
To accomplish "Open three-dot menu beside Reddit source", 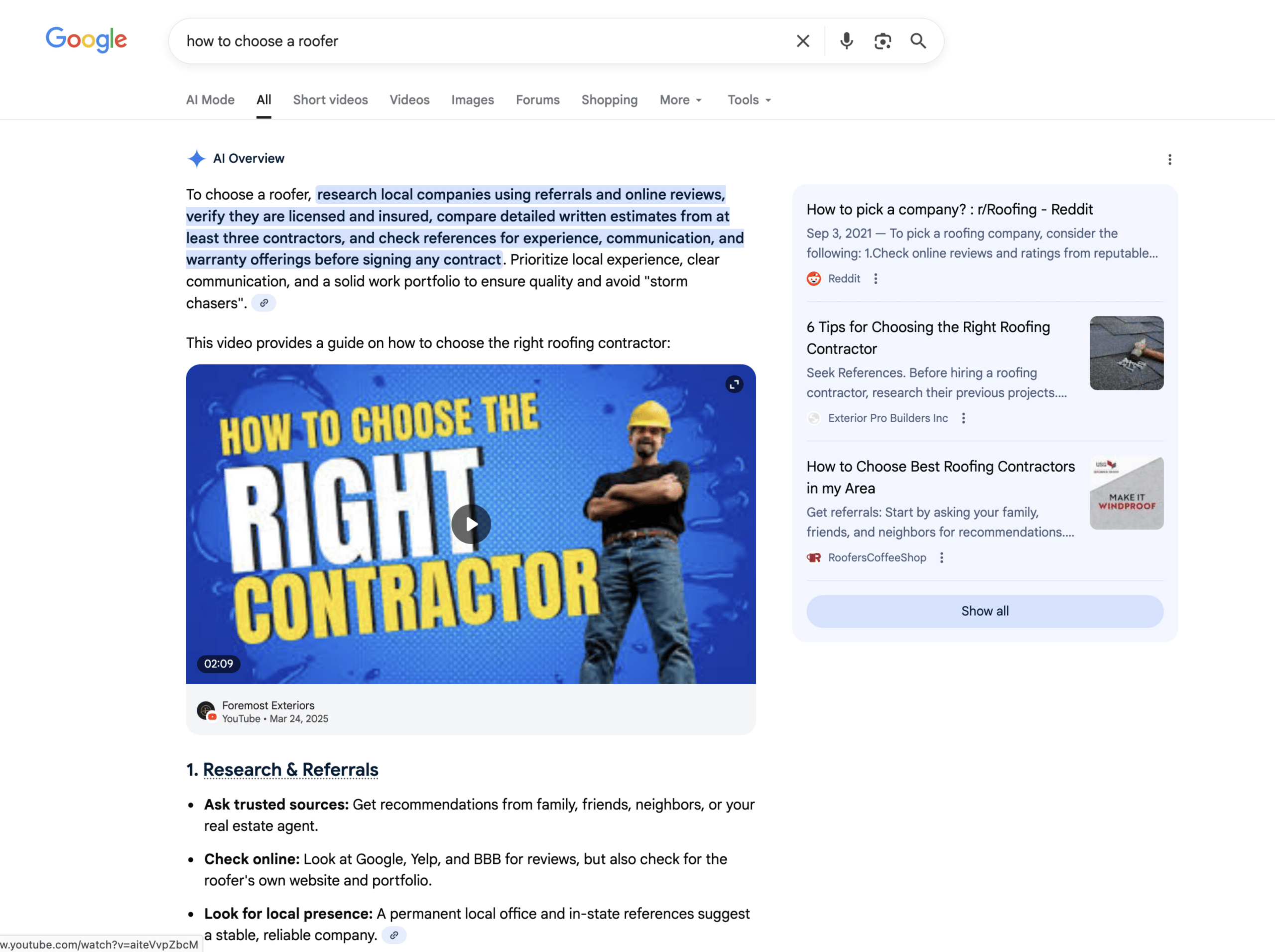I will tap(875, 279).
